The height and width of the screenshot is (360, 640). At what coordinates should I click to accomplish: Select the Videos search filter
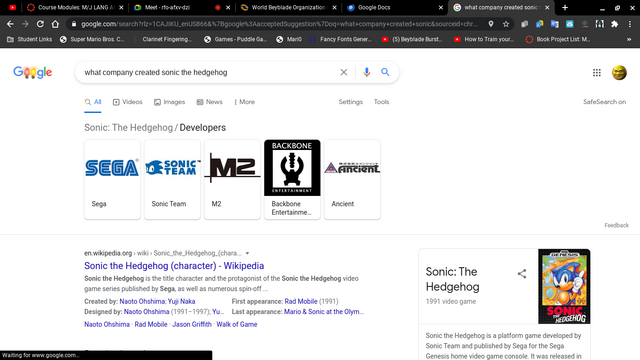click(x=128, y=102)
